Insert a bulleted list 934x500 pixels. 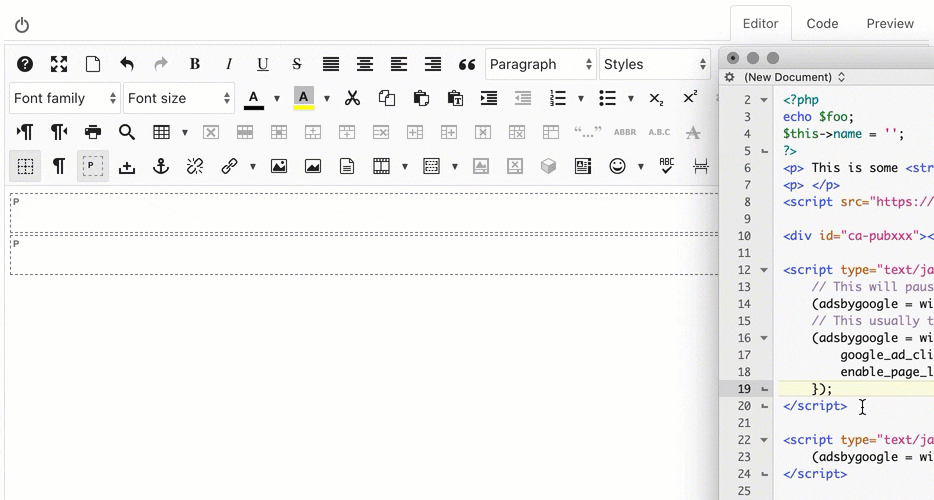608,98
